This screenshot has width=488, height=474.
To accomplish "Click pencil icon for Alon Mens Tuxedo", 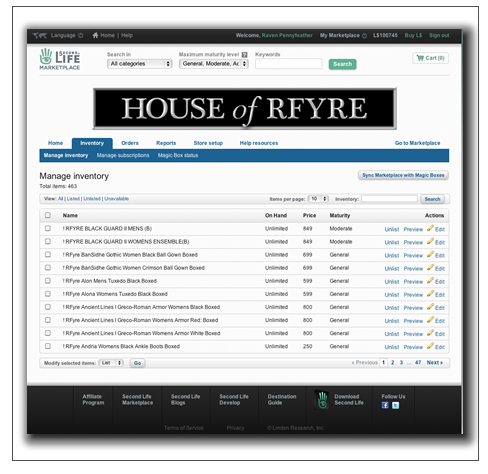I will pos(430,280).
